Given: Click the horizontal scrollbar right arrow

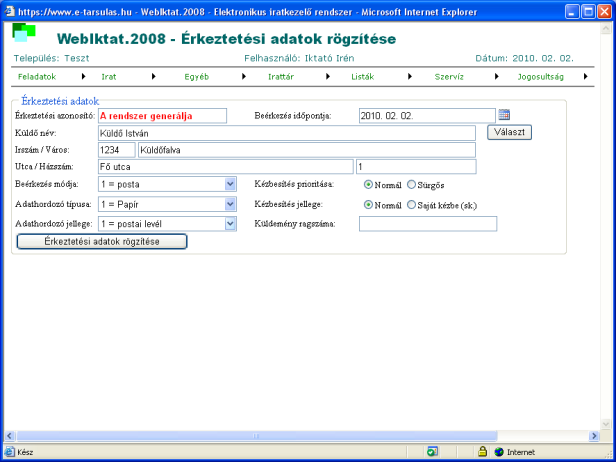Looking at the screenshot, I should pos(594,436).
